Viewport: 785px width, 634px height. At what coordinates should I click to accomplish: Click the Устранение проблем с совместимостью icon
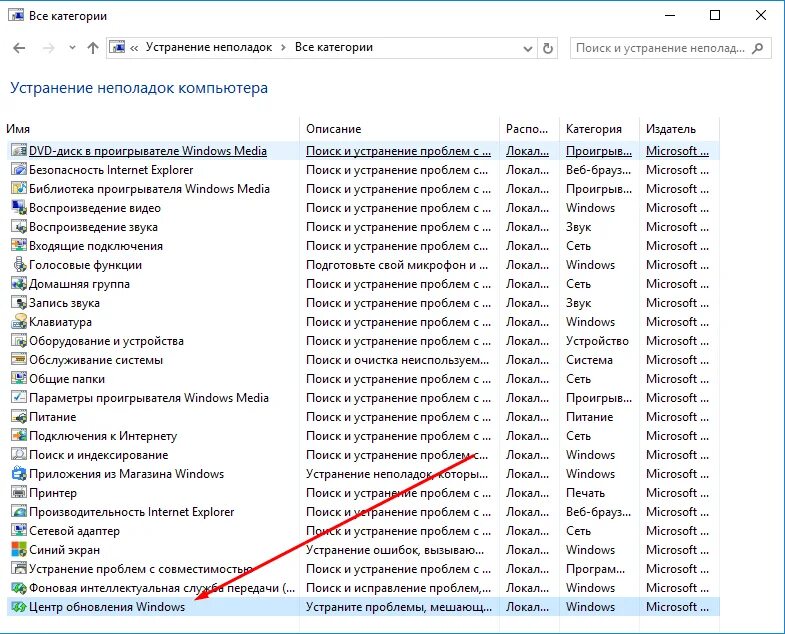point(19,569)
